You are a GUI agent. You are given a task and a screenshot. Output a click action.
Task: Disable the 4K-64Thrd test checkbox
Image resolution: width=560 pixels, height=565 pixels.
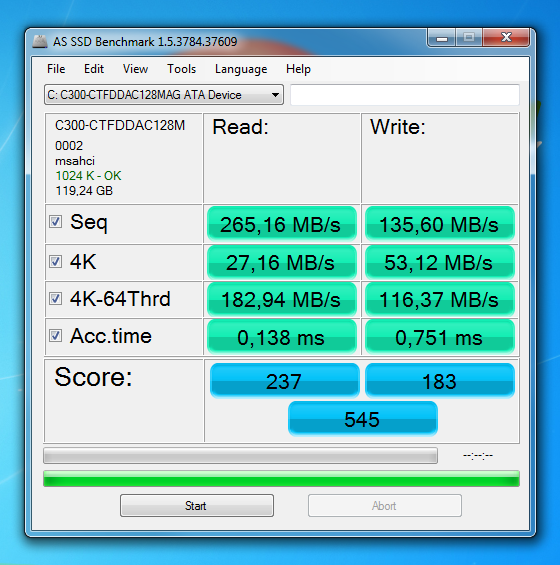(55, 299)
